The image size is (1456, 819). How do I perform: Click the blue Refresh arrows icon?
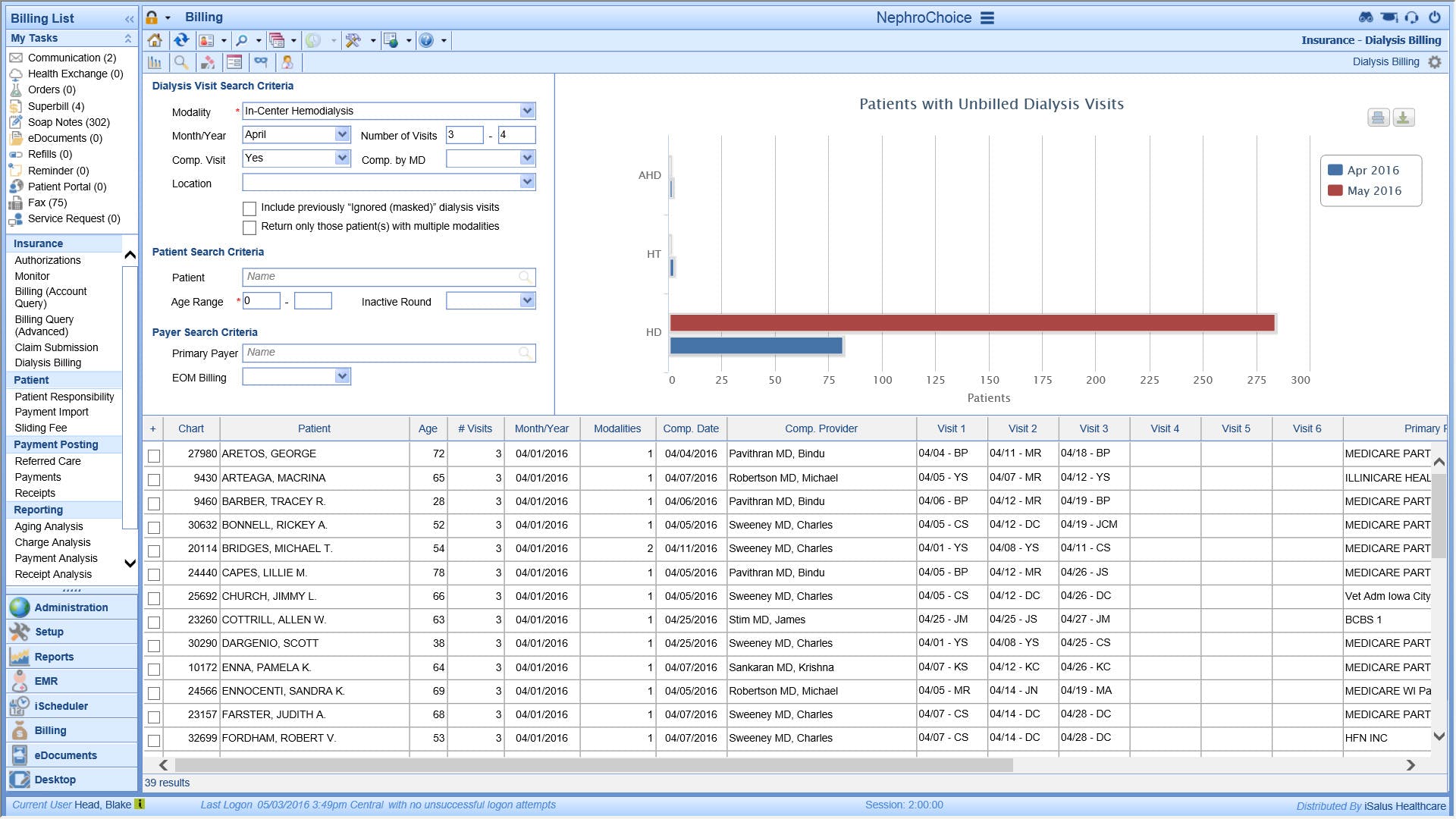181,40
